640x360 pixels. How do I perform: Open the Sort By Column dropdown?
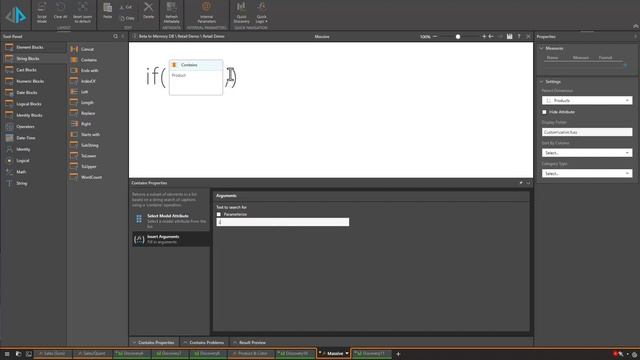(x=587, y=153)
